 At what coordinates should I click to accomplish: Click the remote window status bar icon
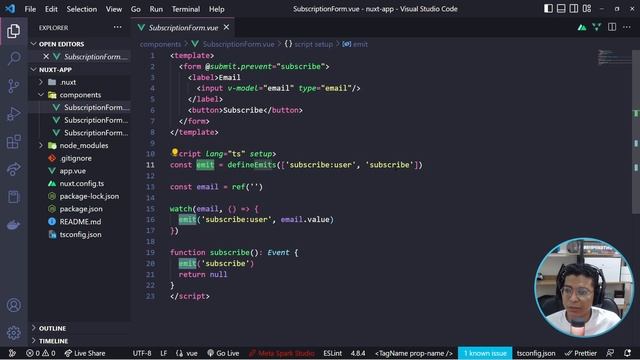point(12,353)
